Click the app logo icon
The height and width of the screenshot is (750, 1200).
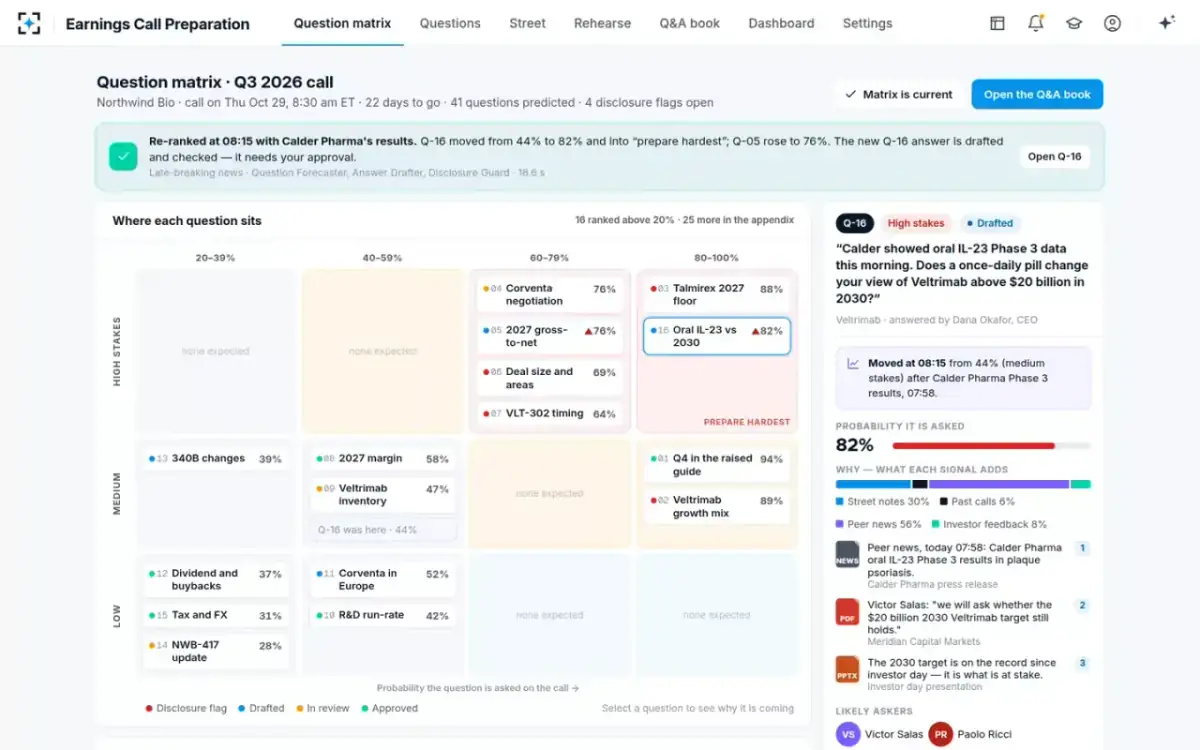point(29,23)
